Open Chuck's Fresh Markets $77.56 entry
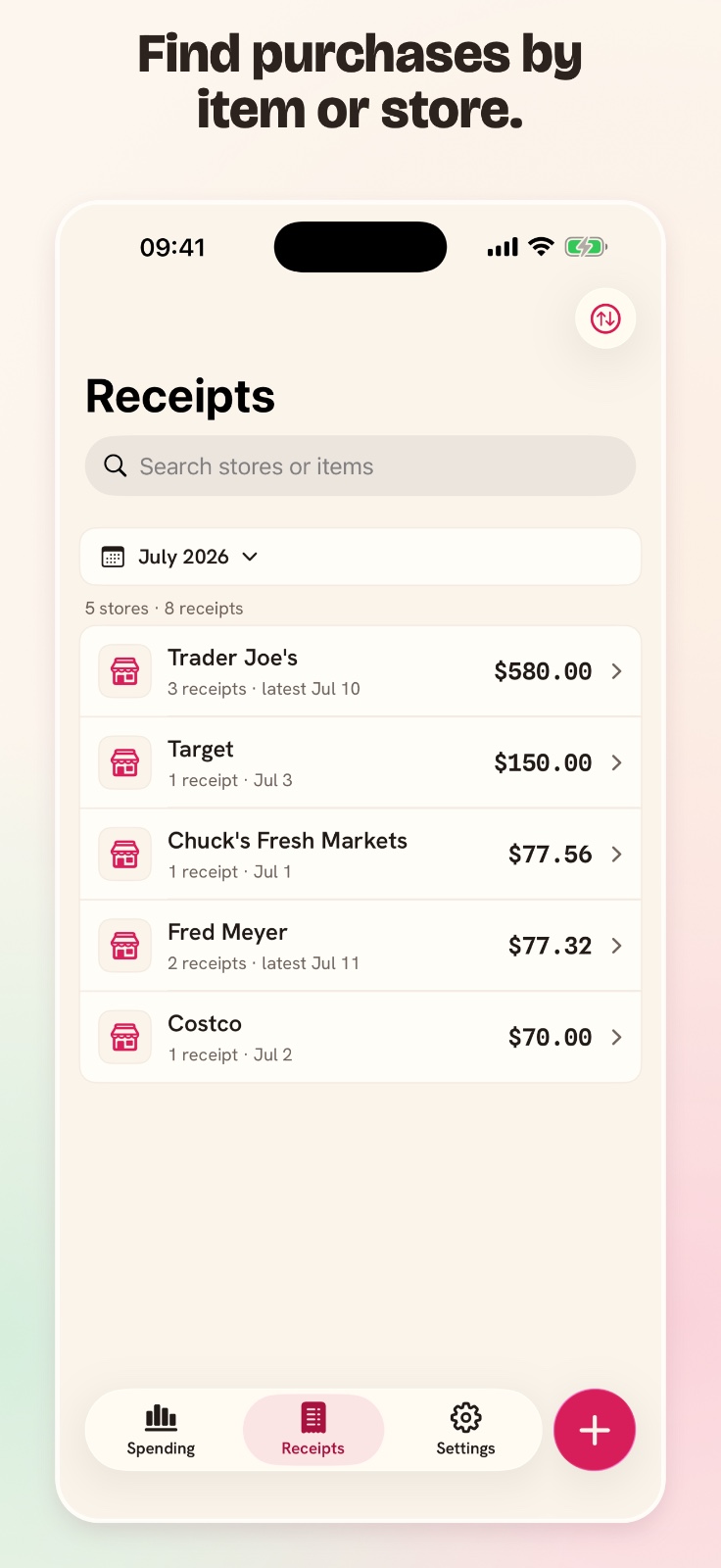 [x=360, y=854]
